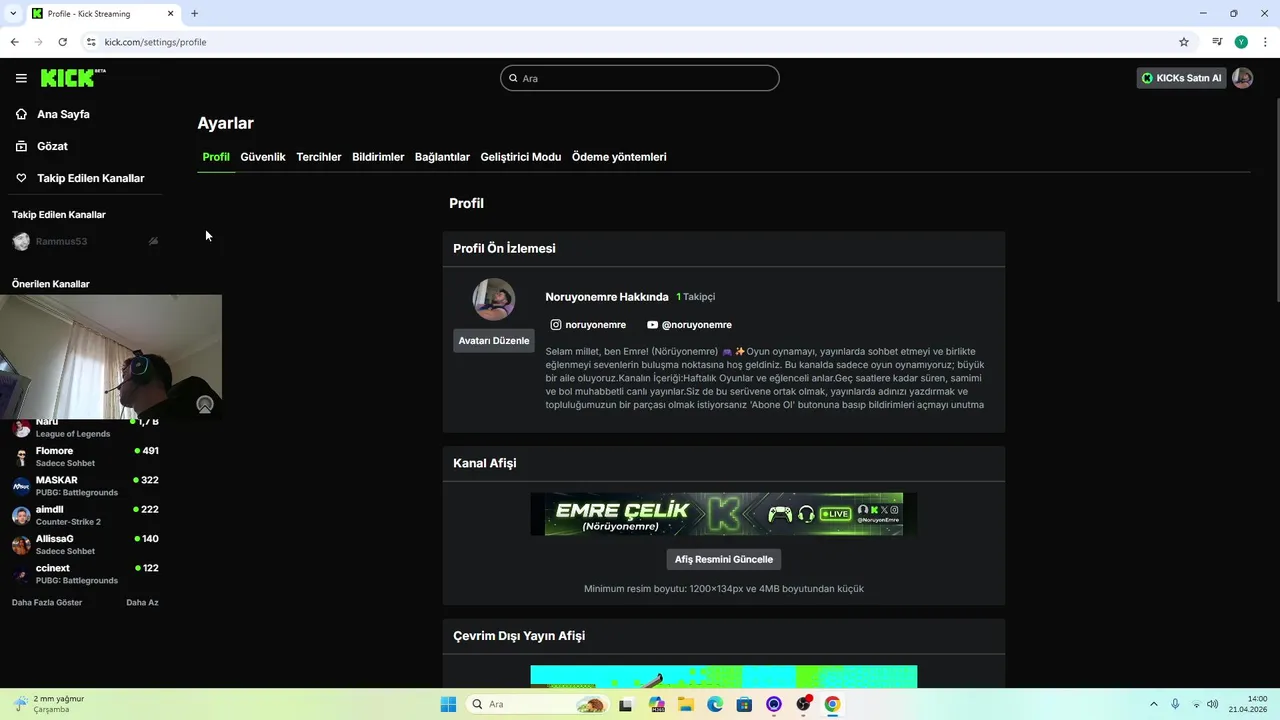Click the MASKAR channel avatar

point(21,486)
